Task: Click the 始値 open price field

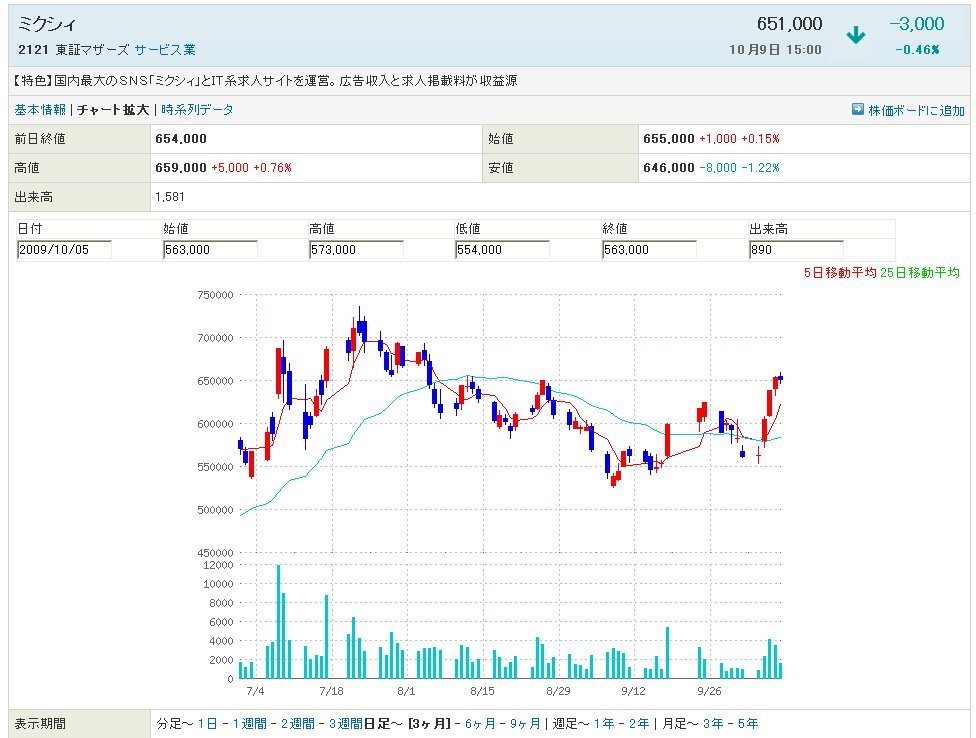Action: [210, 250]
